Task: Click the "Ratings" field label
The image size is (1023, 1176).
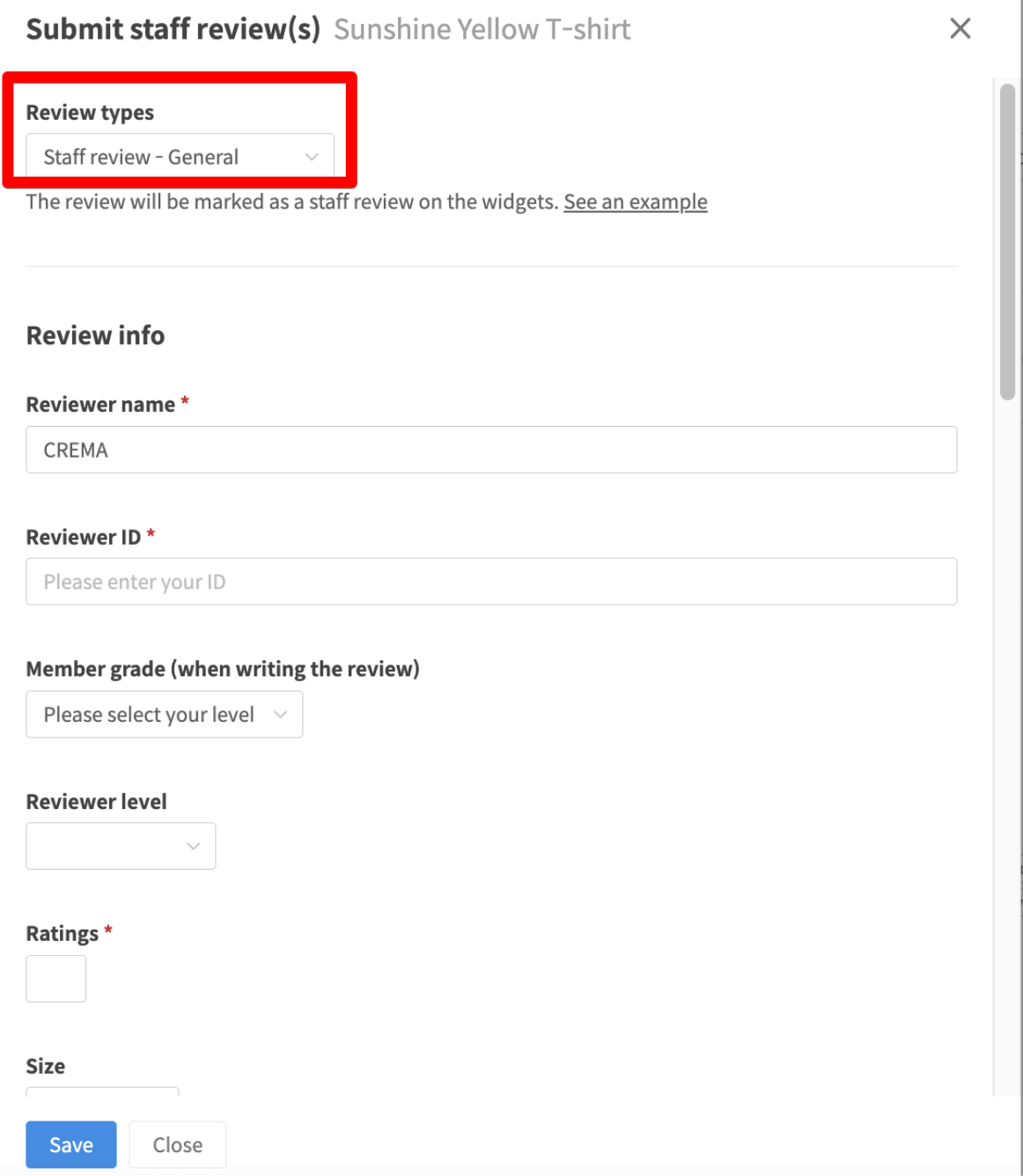Action: tap(62, 934)
